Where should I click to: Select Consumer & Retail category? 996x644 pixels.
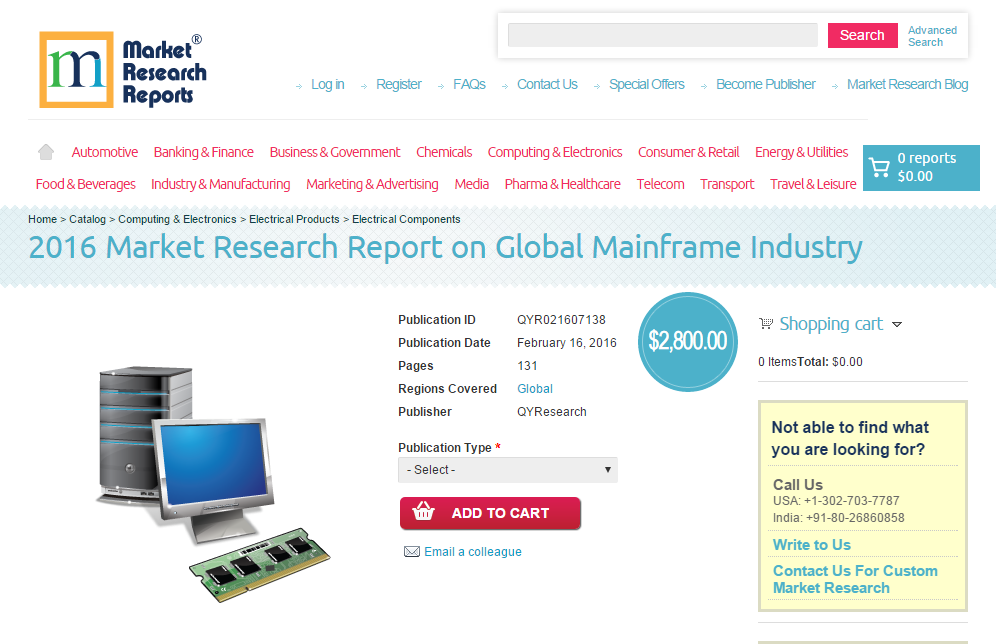point(689,152)
